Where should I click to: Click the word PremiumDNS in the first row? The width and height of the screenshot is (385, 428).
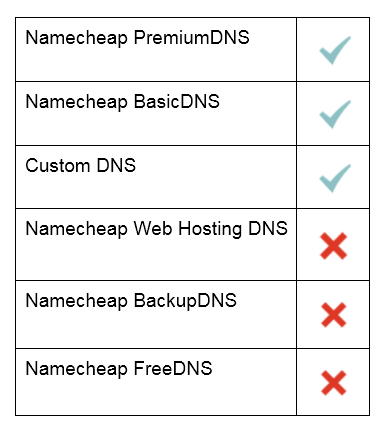[191, 38]
